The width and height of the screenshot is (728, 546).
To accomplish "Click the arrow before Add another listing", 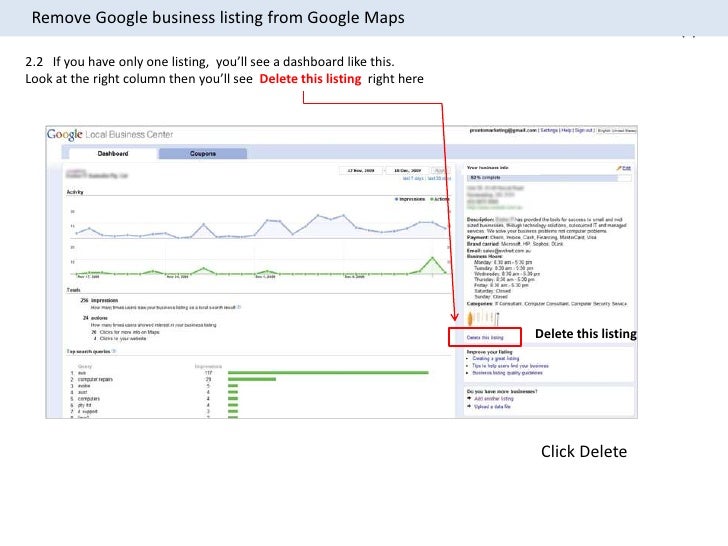I will click(469, 398).
